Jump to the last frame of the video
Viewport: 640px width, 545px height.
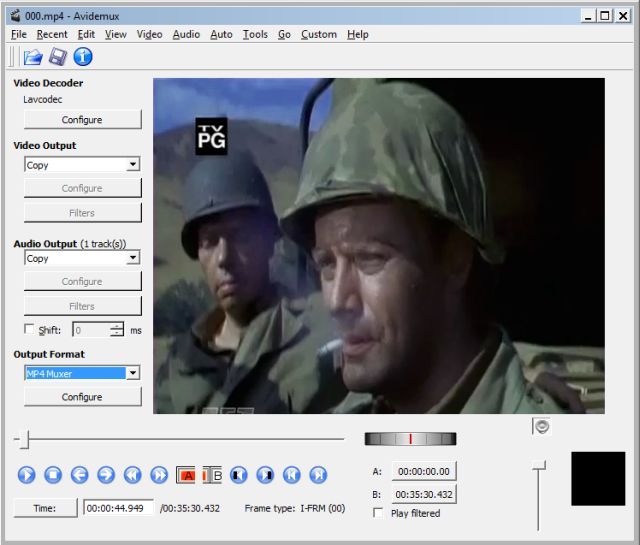pyautogui.click(x=318, y=475)
